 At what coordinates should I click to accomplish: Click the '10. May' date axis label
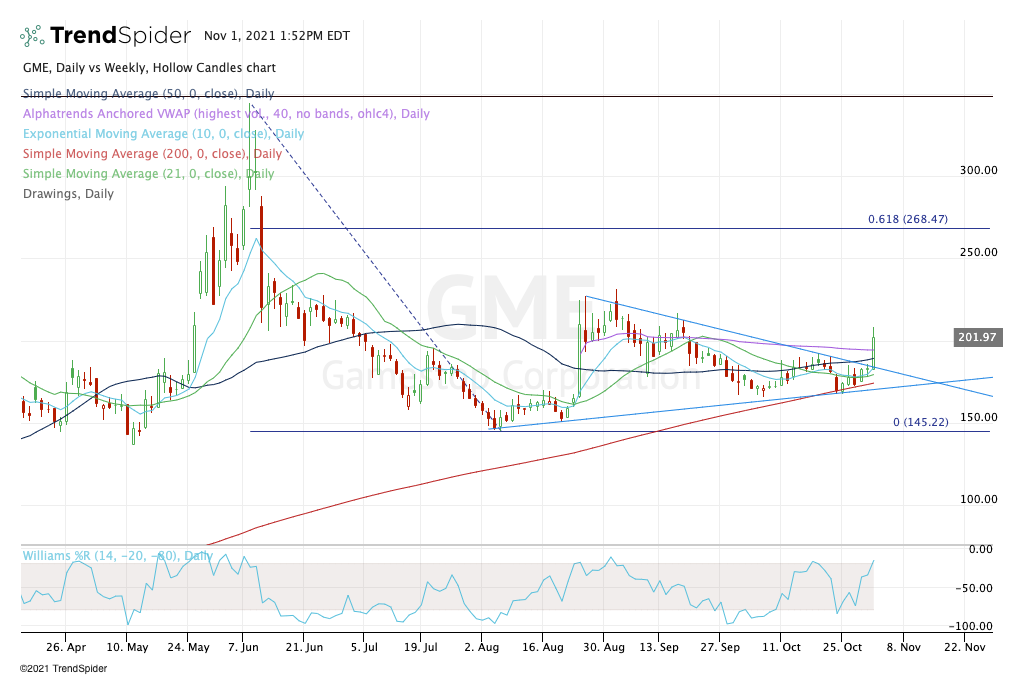tap(127, 647)
